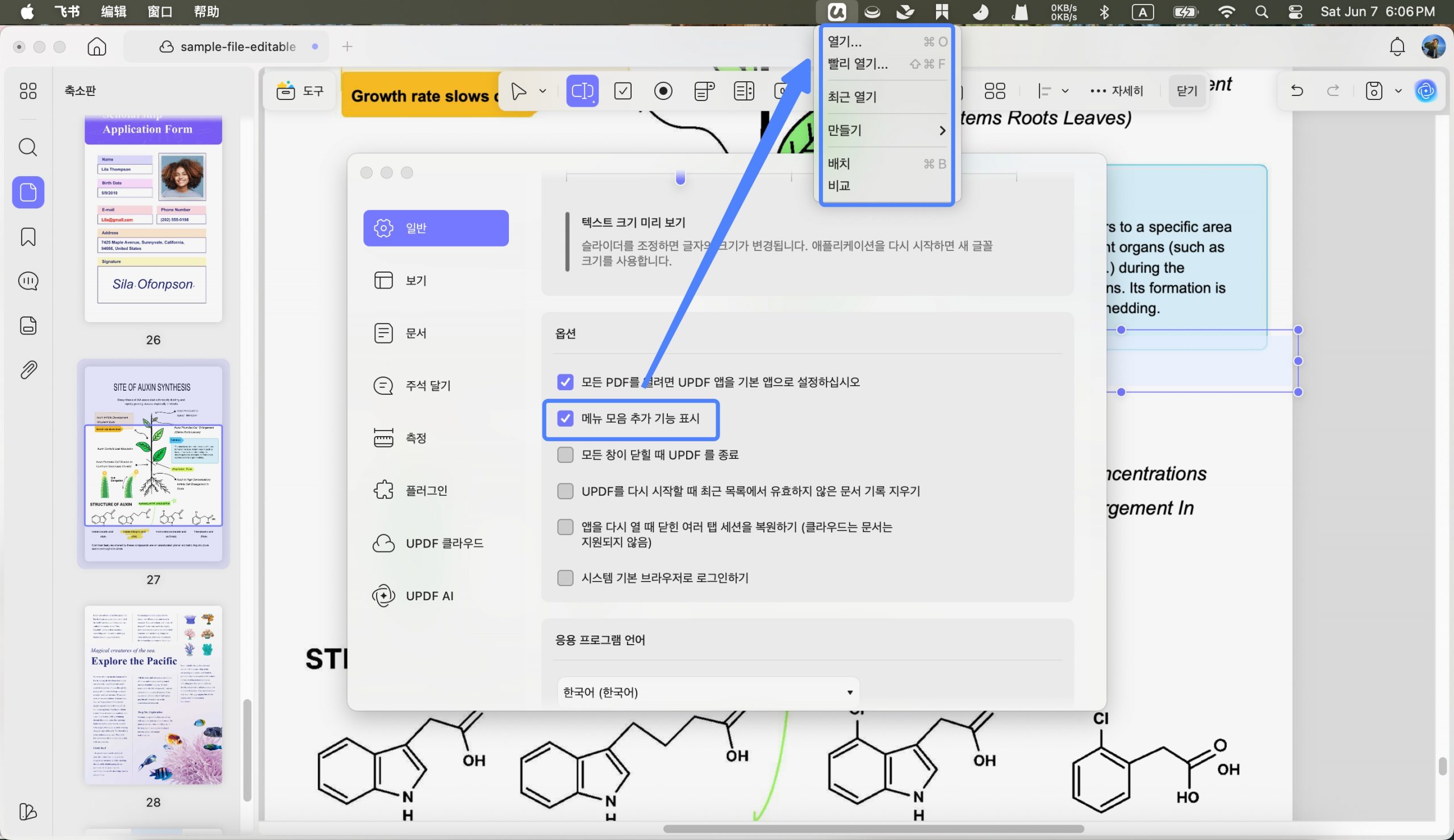Toggle '메뉴 모음 추가 기능 표시' checkbox
Image resolution: width=1454 pixels, height=840 pixels.
coord(565,418)
